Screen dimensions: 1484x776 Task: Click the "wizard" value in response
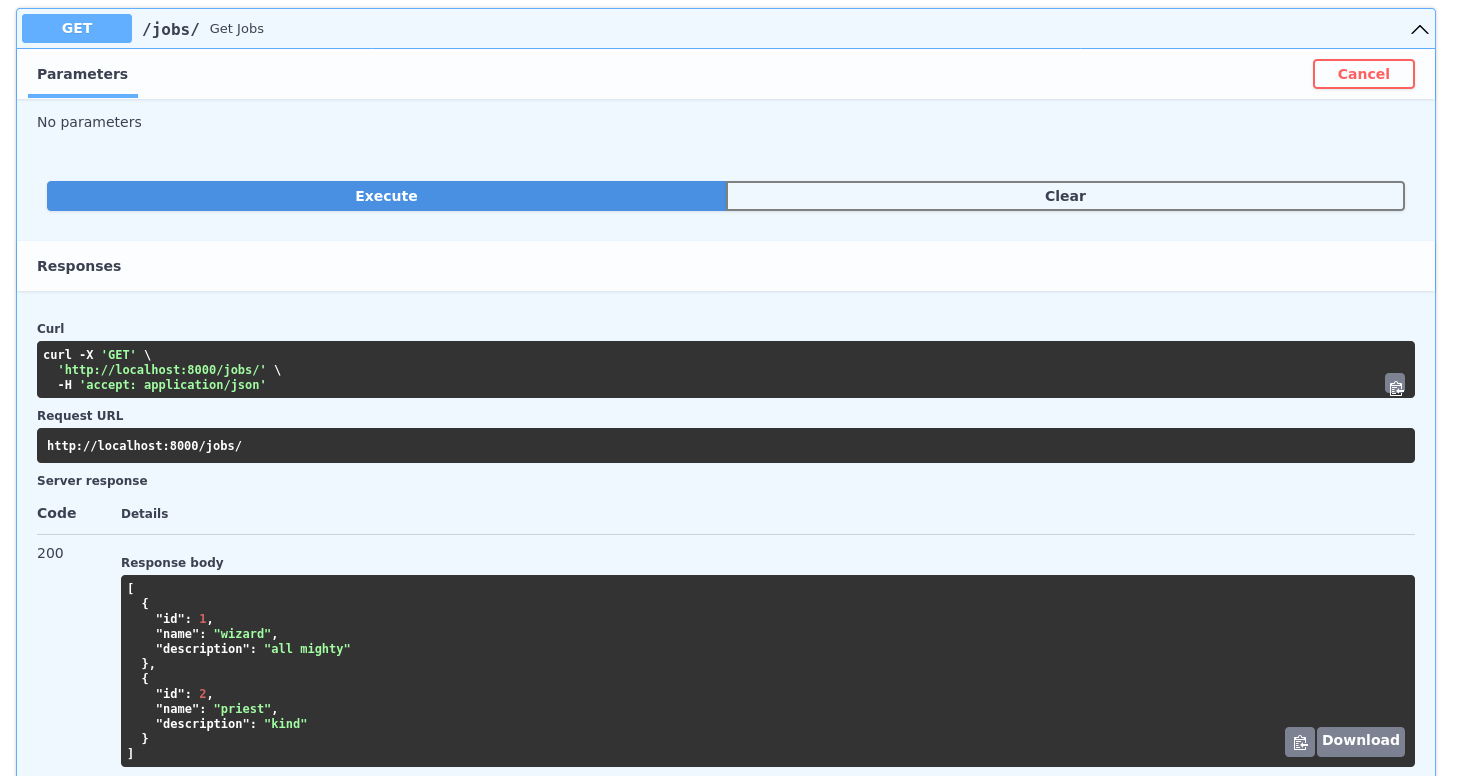click(242, 634)
